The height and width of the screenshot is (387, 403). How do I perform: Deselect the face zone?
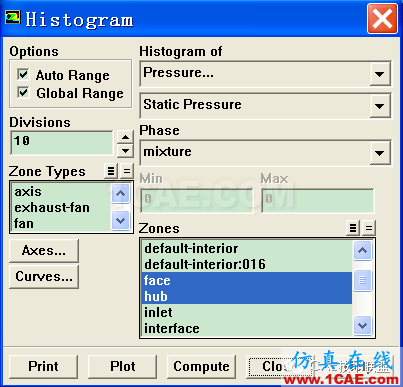point(247,280)
